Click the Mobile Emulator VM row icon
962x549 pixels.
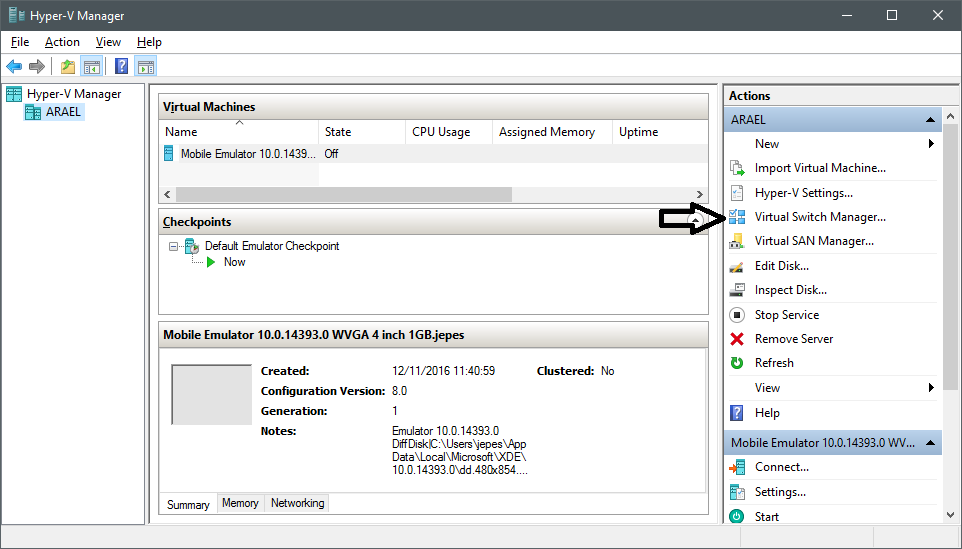169,153
